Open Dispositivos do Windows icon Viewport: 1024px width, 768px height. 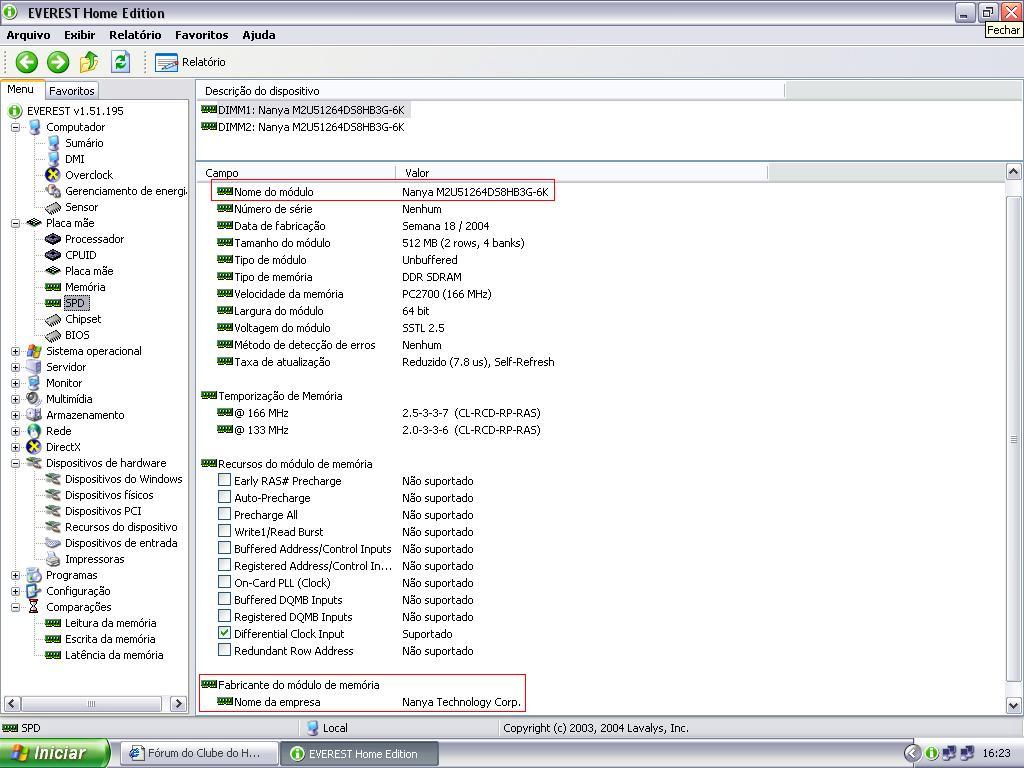pos(53,479)
